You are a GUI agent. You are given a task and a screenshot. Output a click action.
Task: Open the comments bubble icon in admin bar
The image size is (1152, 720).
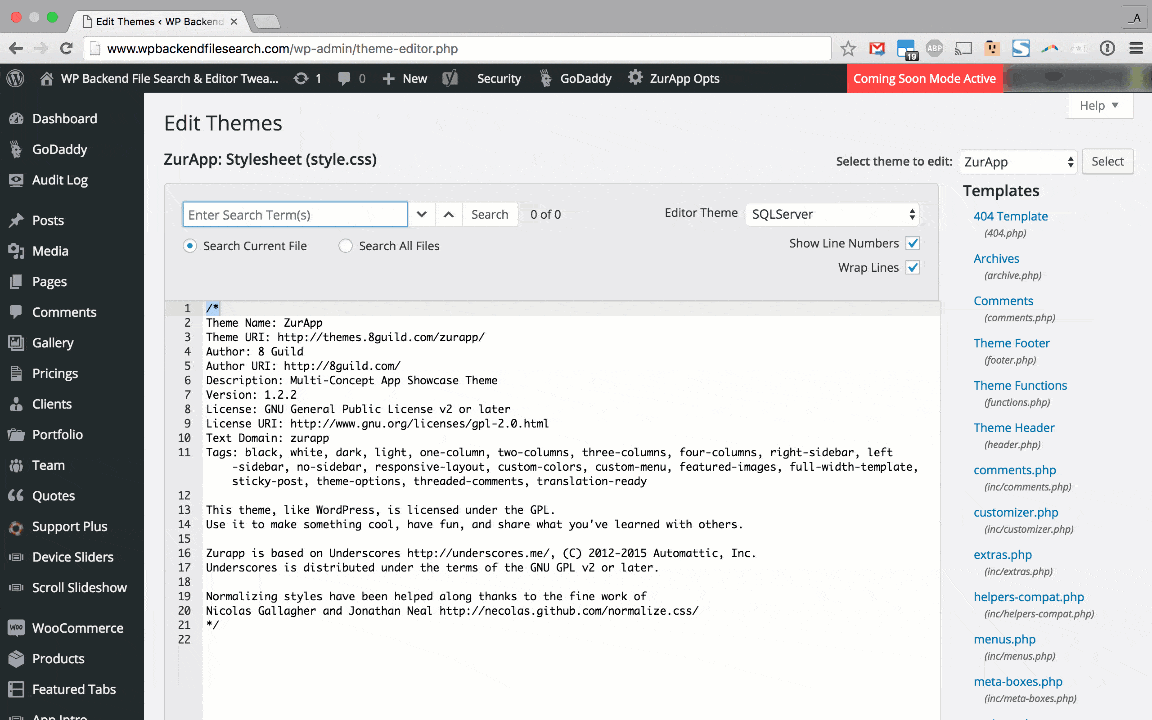coord(343,78)
